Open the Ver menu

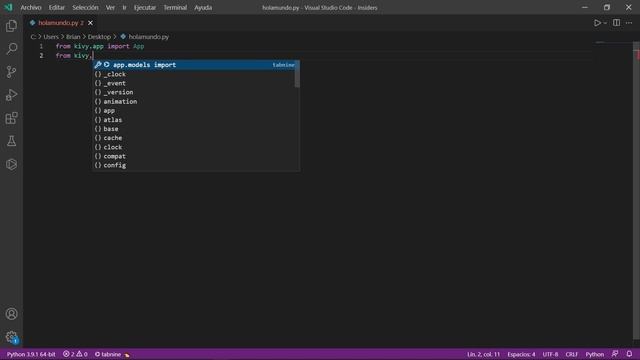point(110,7)
